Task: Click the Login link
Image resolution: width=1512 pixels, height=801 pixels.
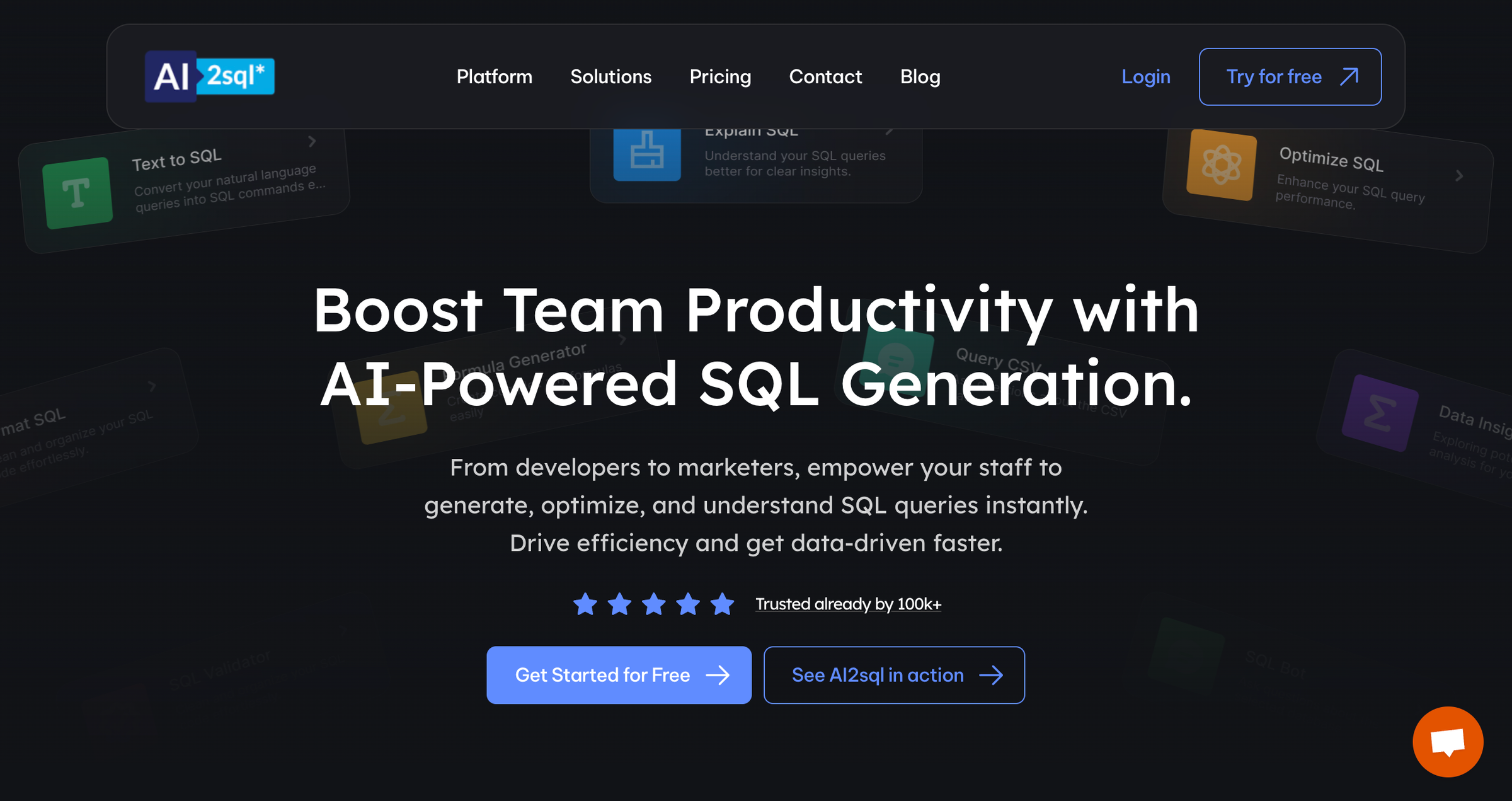Action: click(x=1145, y=77)
